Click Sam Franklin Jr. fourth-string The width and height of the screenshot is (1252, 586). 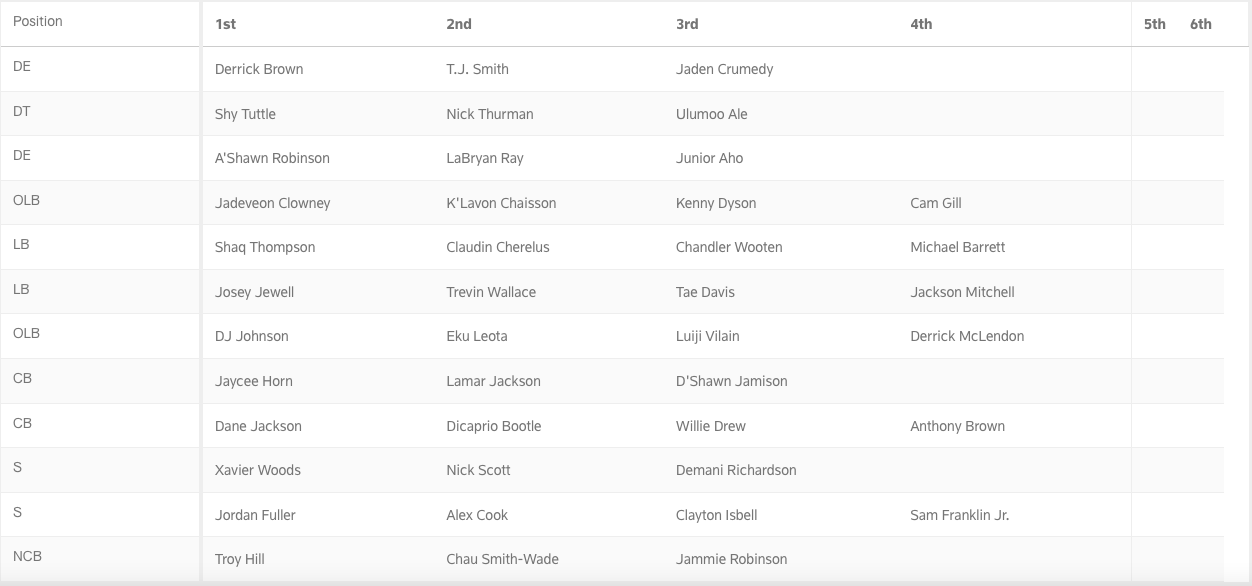click(959, 515)
